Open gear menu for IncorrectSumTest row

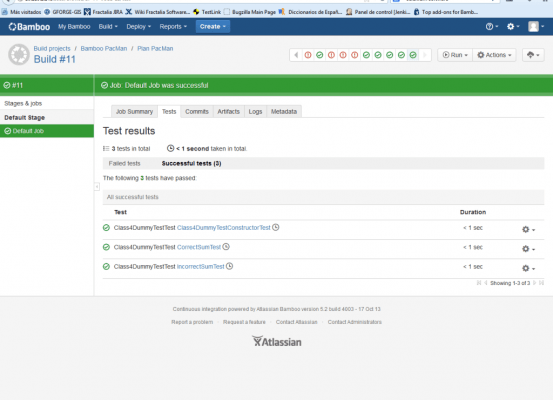(x=528, y=268)
